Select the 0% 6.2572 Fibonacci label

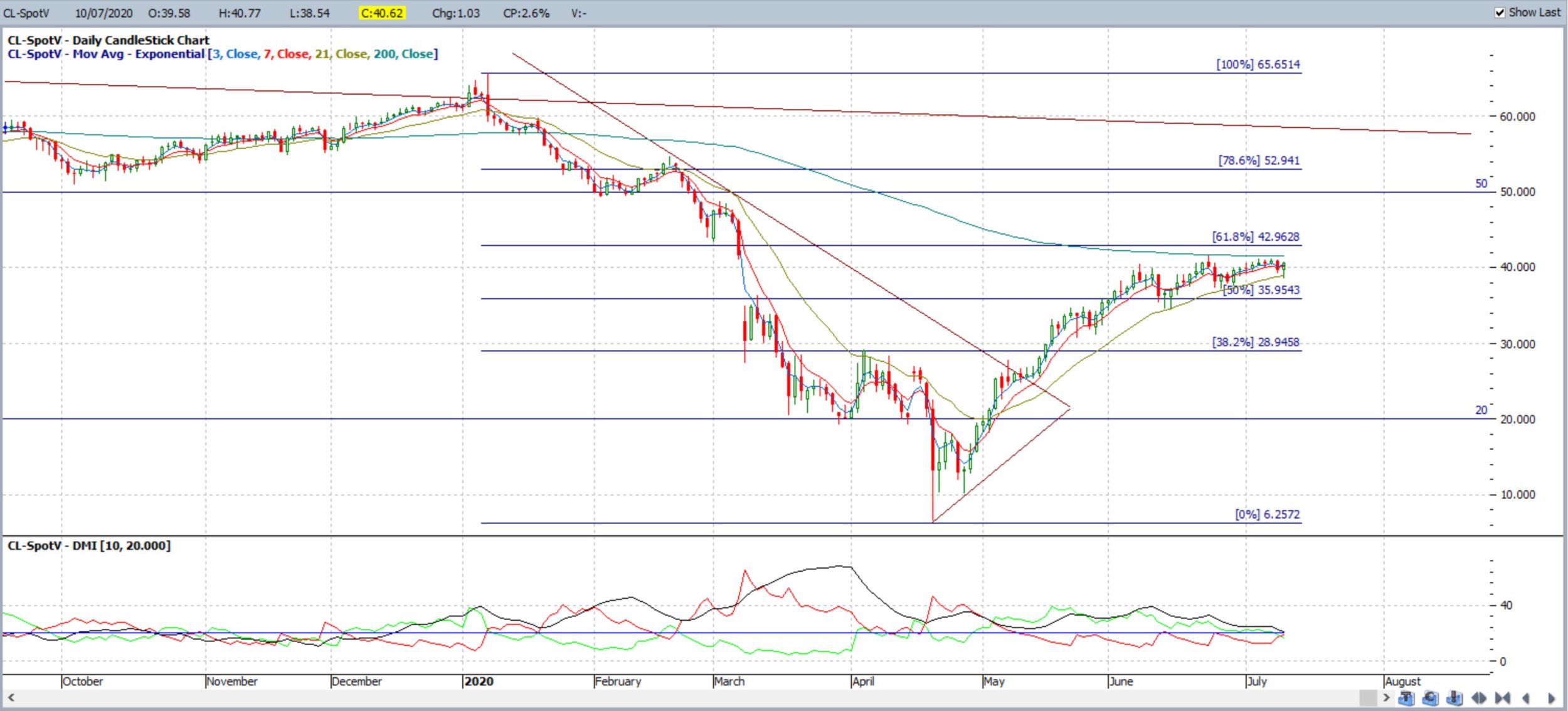click(x=1268, y=514)
